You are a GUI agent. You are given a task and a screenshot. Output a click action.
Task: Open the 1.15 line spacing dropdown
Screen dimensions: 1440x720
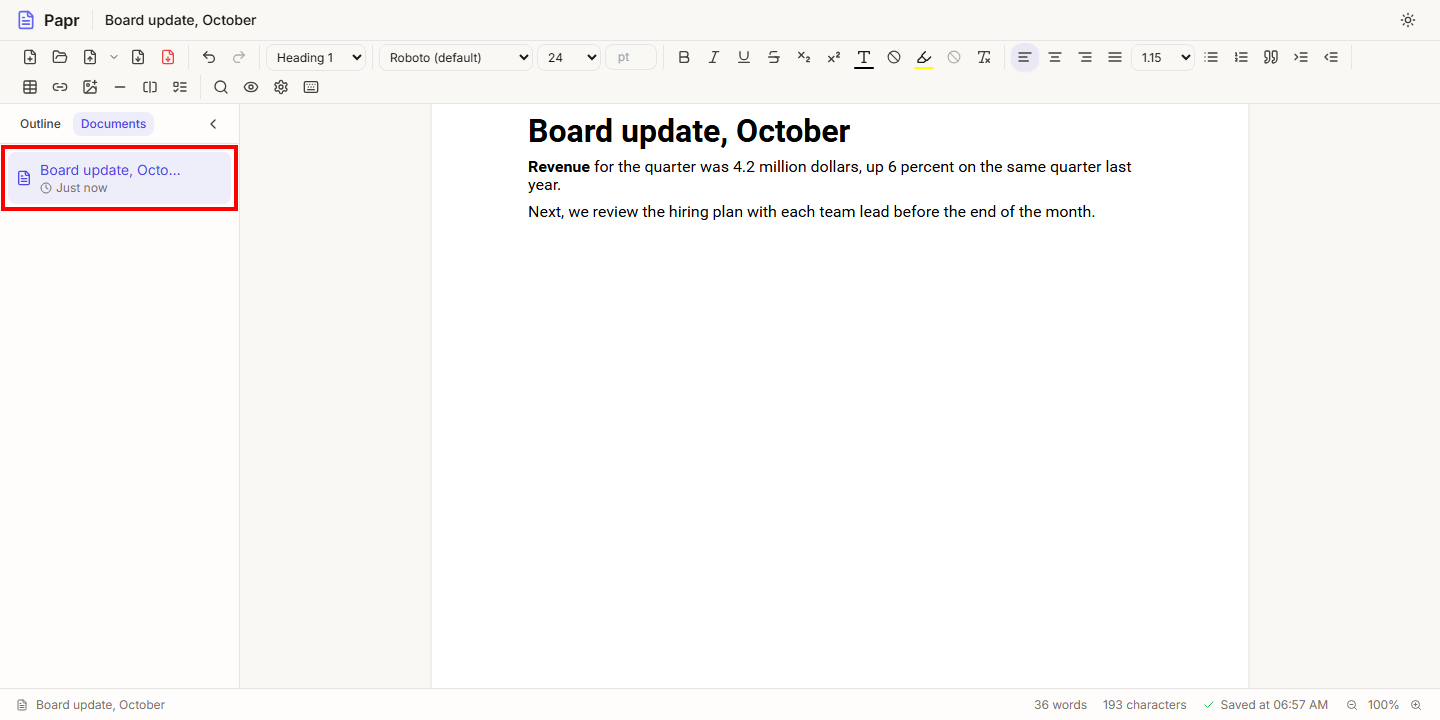[x=1163, y=57]
